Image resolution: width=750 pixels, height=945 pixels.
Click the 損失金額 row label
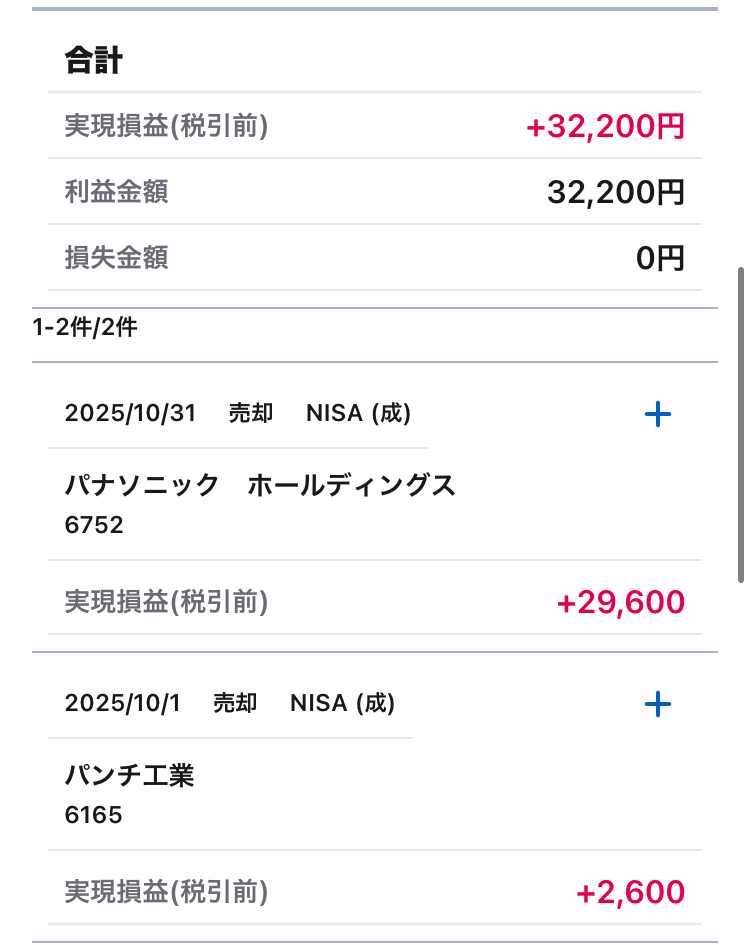[116, 258]
